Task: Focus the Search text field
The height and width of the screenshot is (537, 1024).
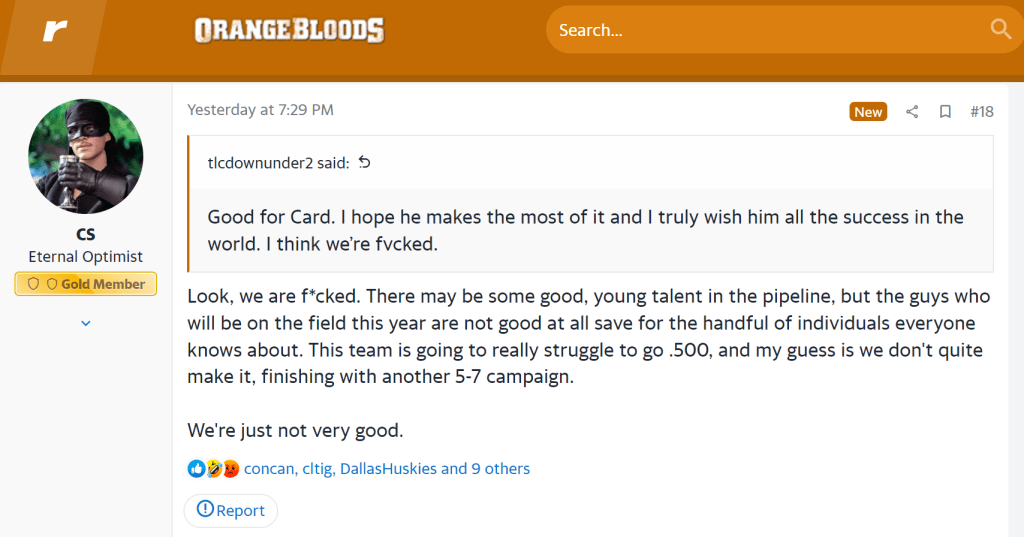Action: pyautogui.click(x=770, y=30)
